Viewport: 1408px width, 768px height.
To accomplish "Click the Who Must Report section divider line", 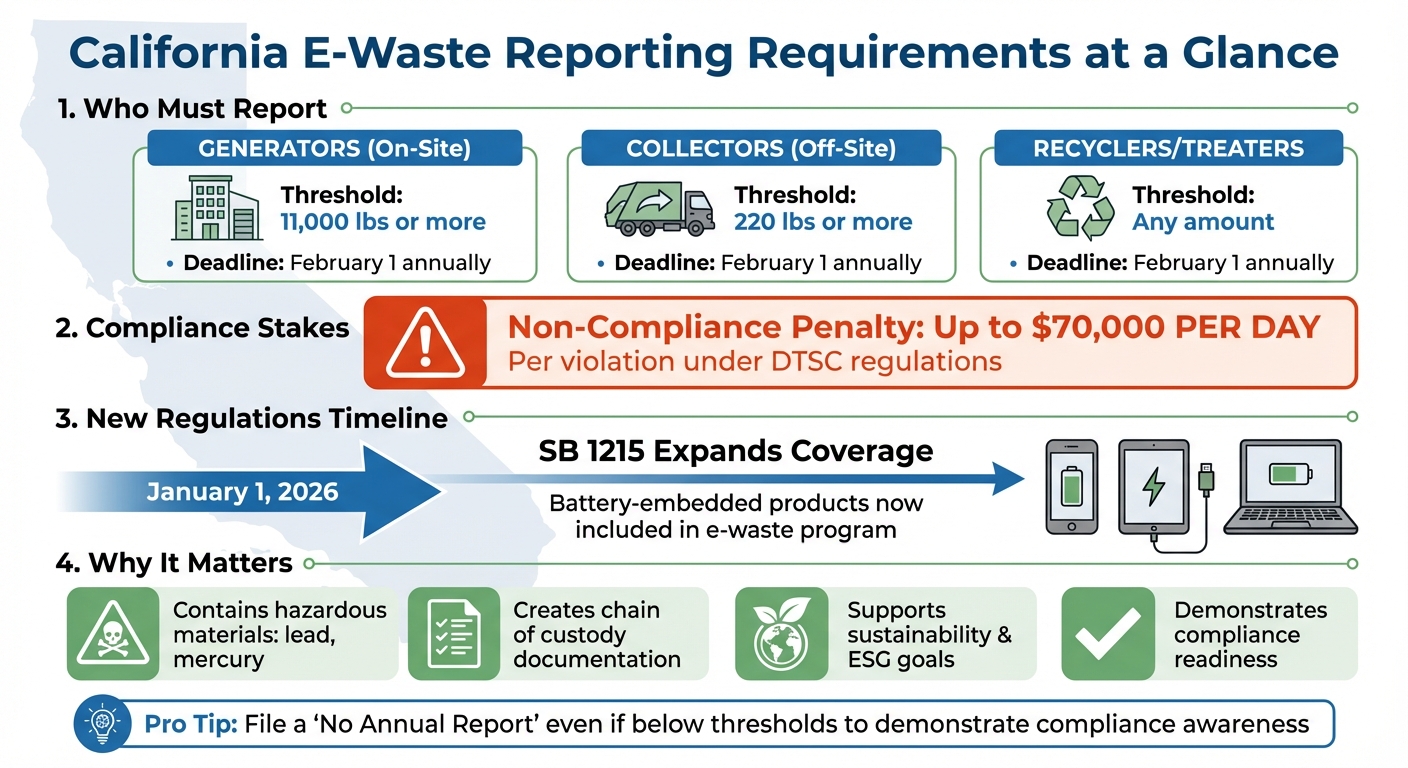I will tap(850, 107).
